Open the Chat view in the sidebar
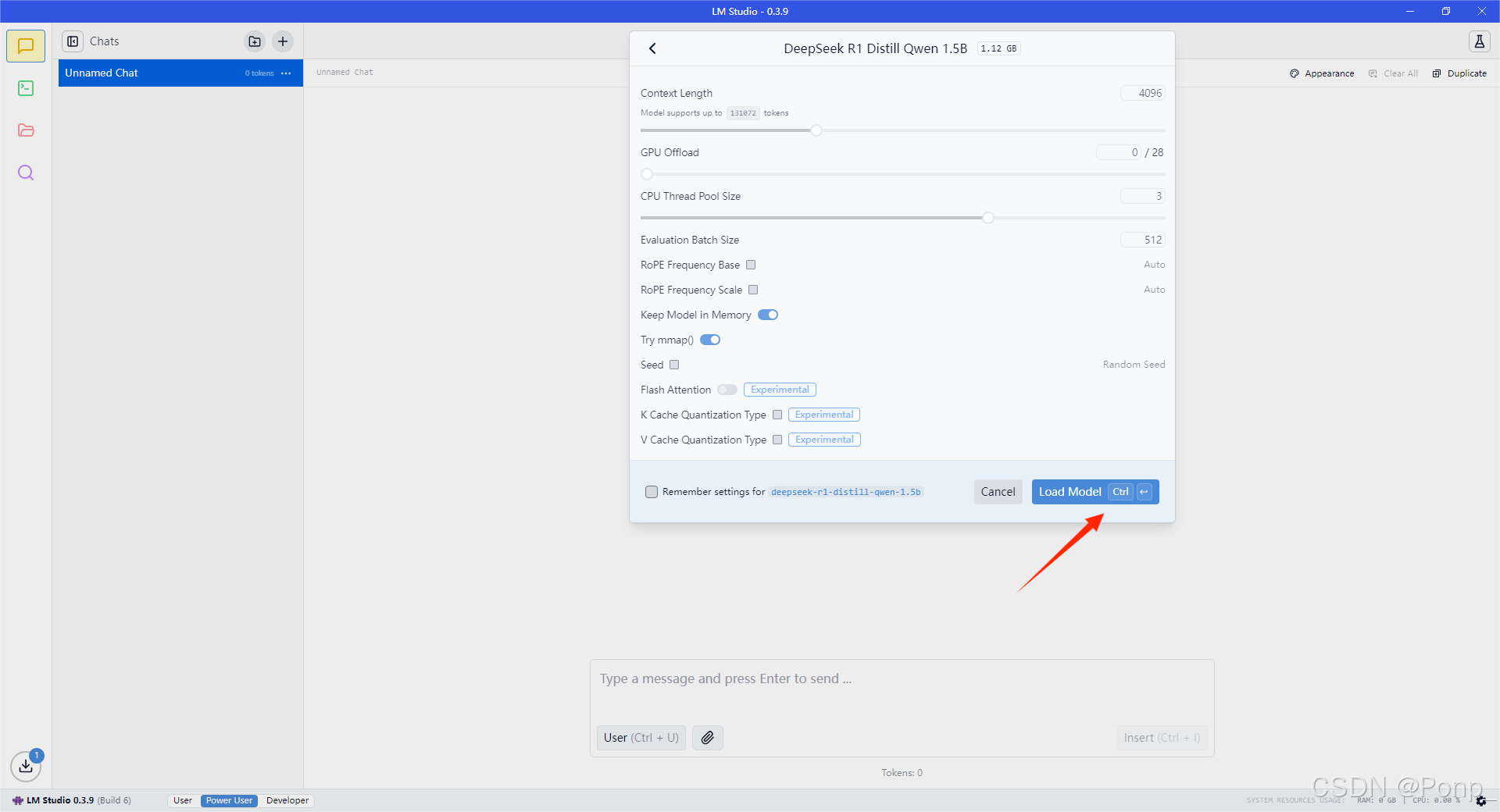 pos(26,46)
